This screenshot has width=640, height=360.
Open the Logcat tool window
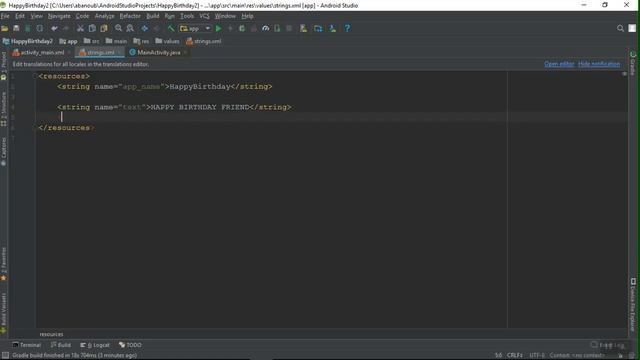point(95,345)
